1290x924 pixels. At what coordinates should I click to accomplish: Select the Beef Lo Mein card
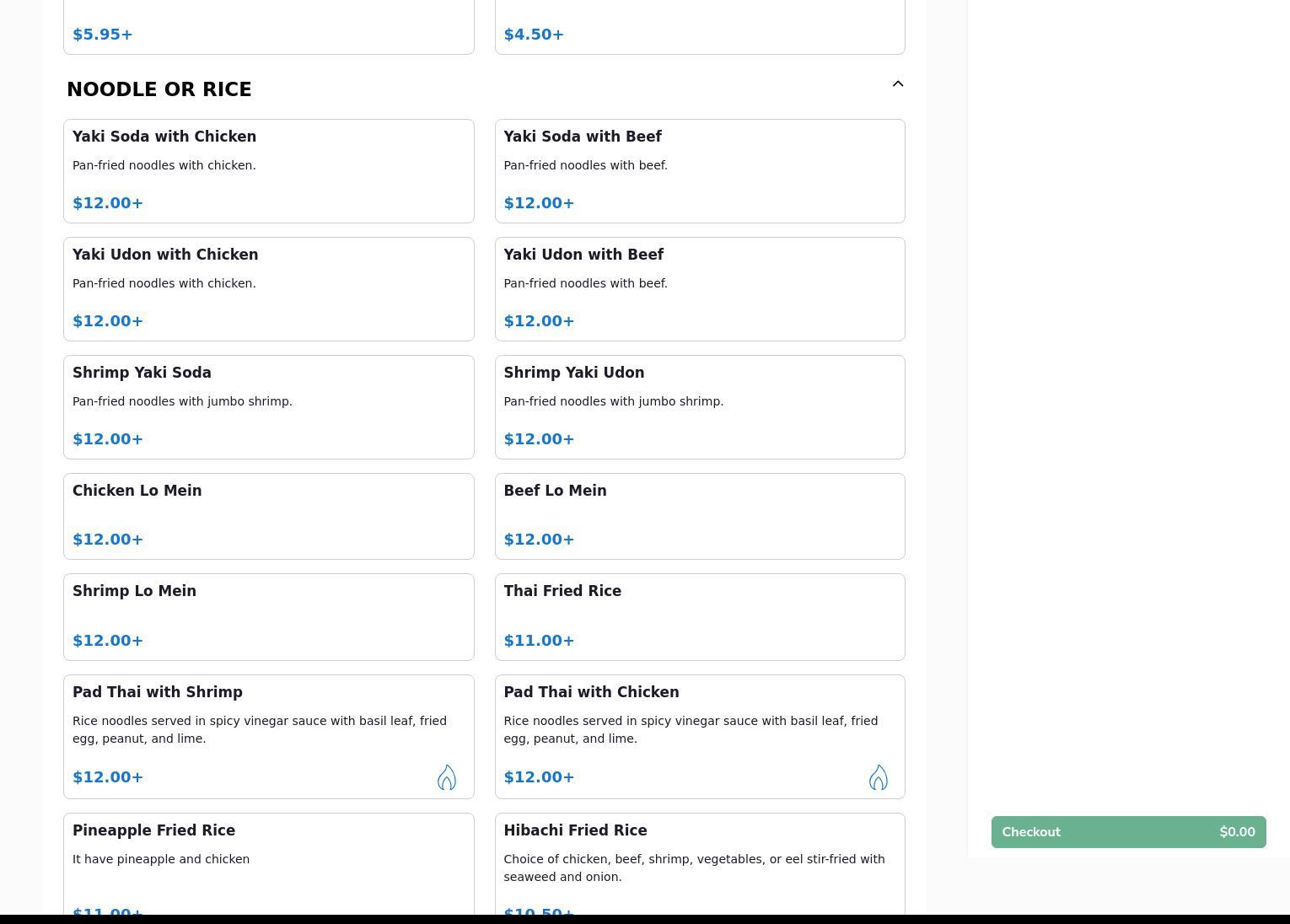699,516
